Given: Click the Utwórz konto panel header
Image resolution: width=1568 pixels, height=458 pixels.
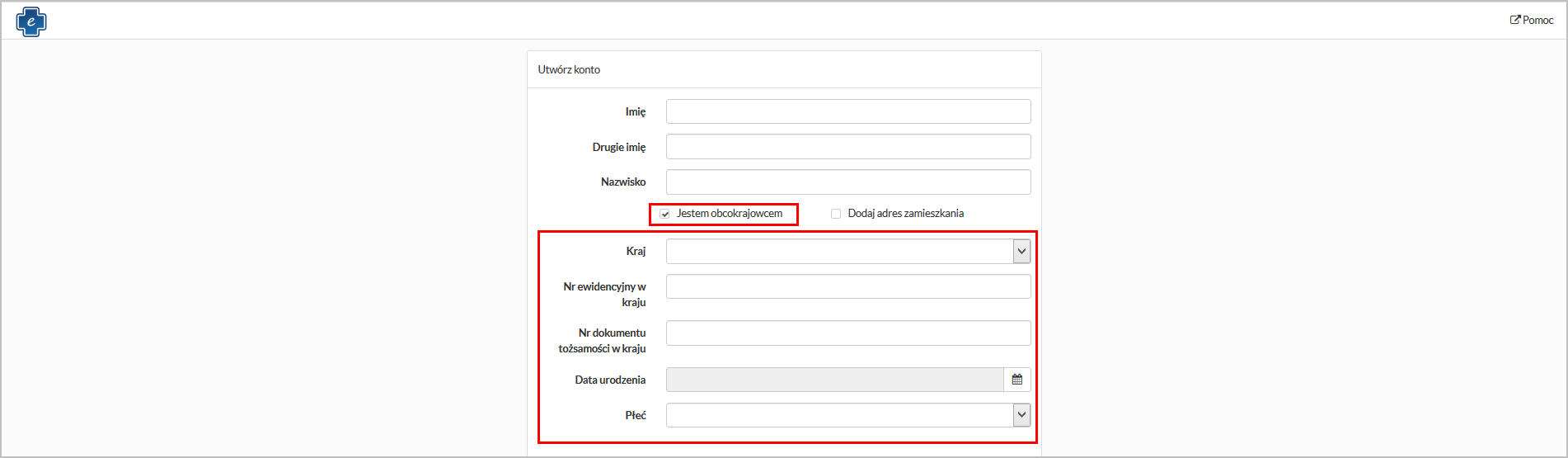Looking at the screenshot, I should [569, 70].
